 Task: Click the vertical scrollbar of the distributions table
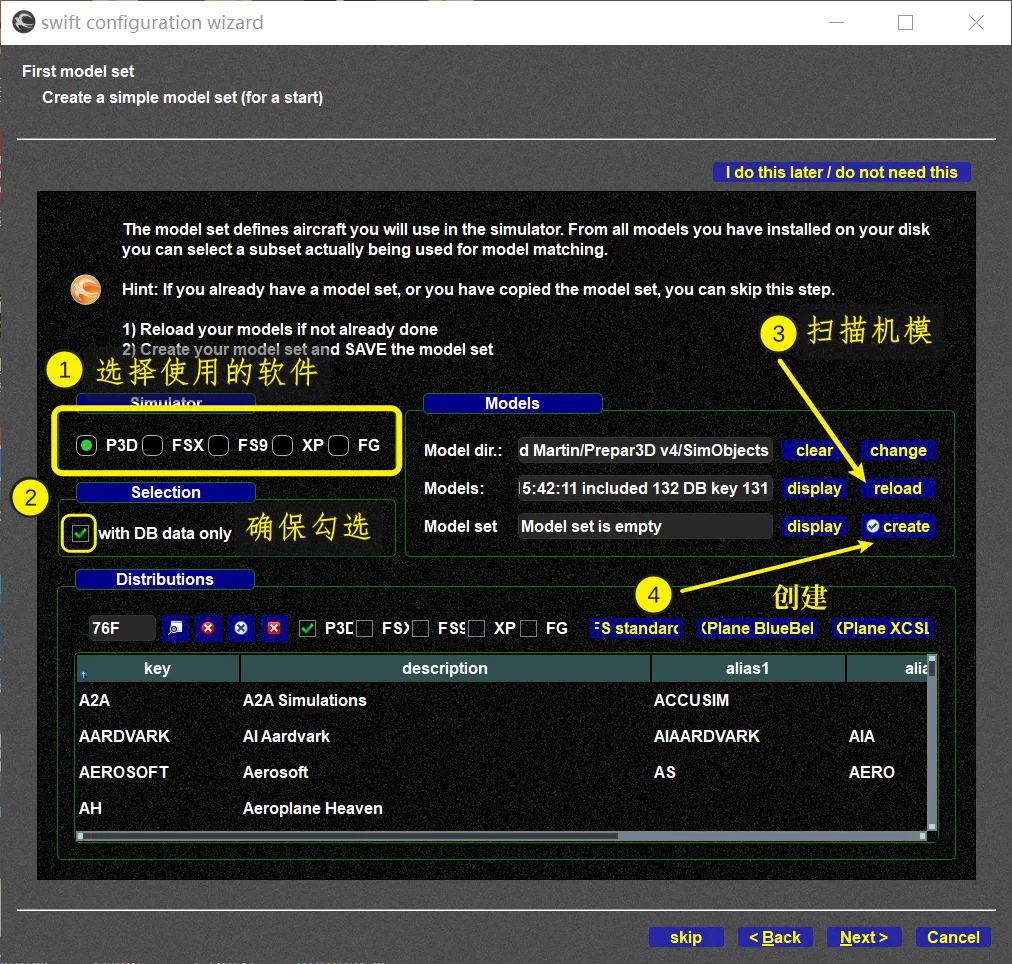932,743
